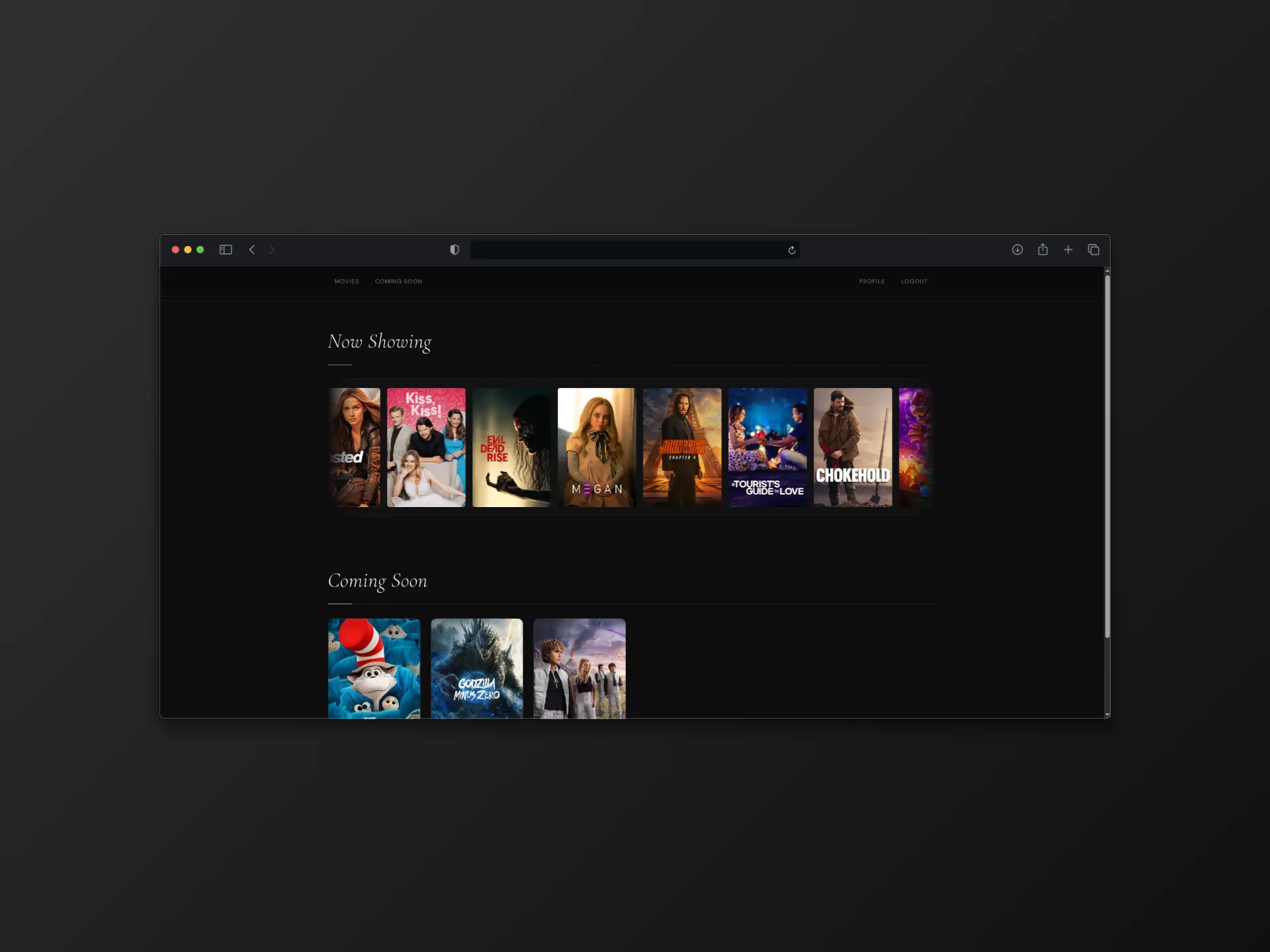Viewport: 1270px width, 952px height.
Task: Open the Cat in the Hat poster
Action: [x=374, y=668]
